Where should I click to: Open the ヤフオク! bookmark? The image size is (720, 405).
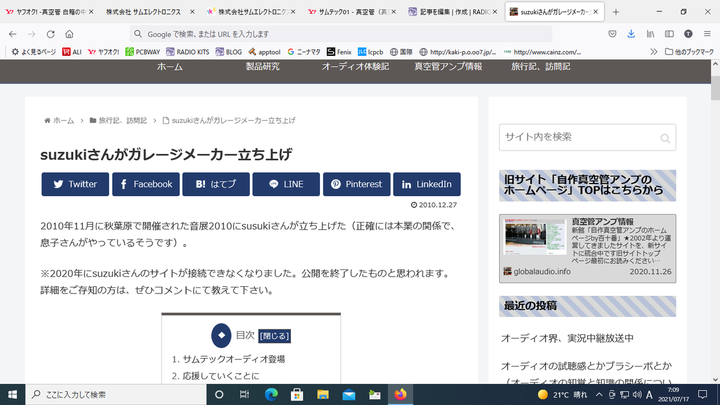104,52
